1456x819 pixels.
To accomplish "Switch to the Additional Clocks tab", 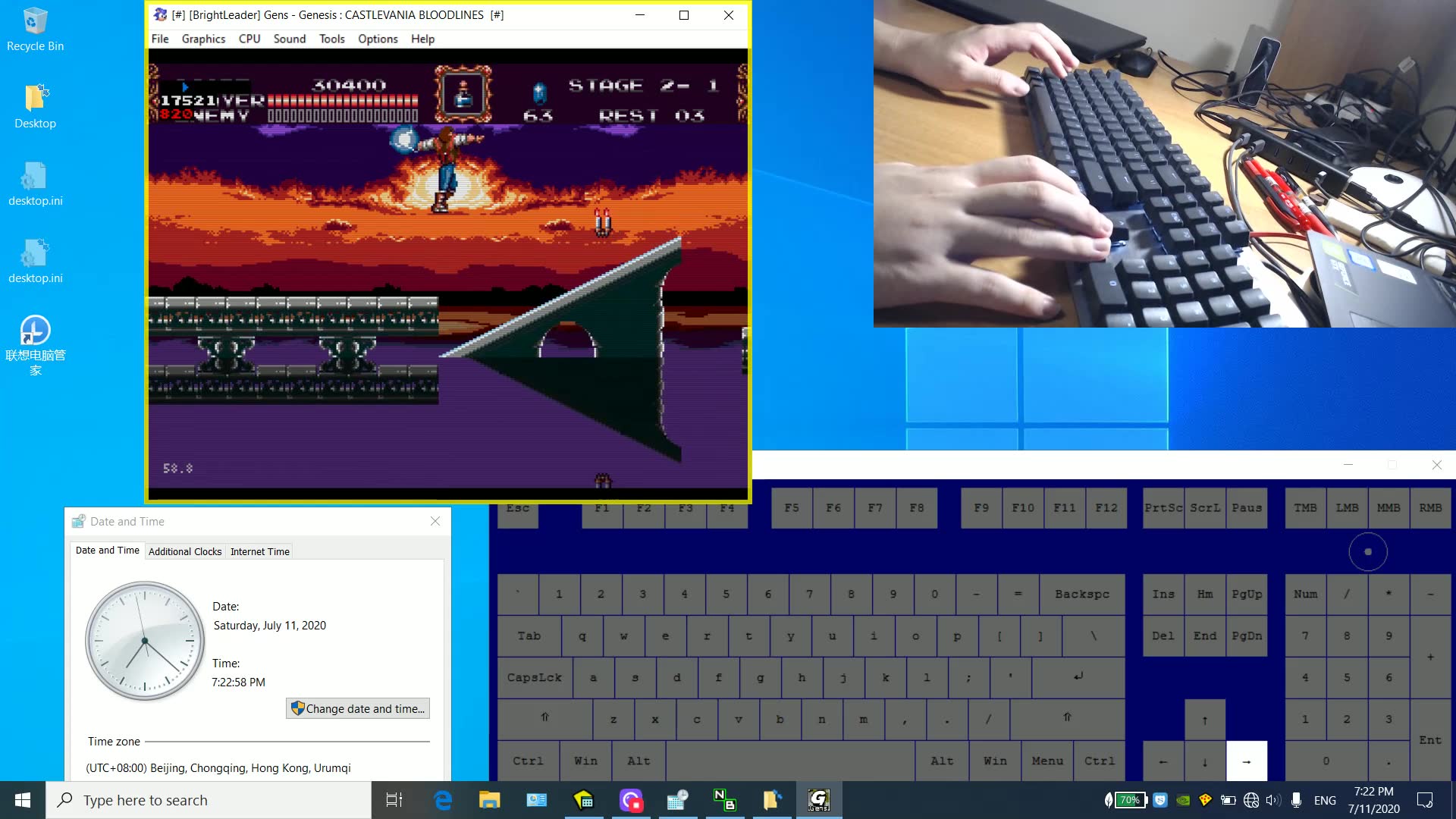I will click(185, 551).
